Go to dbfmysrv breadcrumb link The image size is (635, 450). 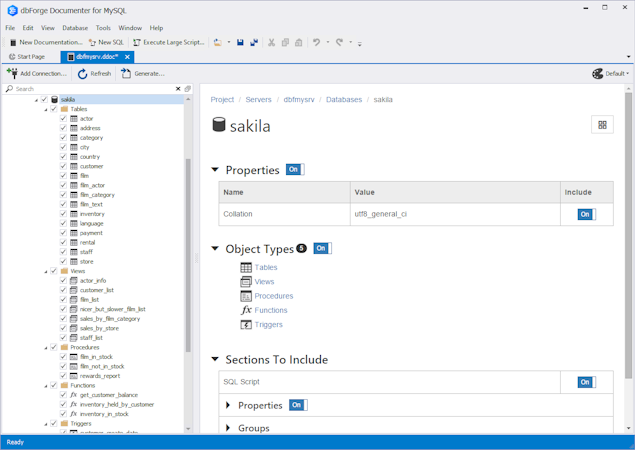coord(299,100)
